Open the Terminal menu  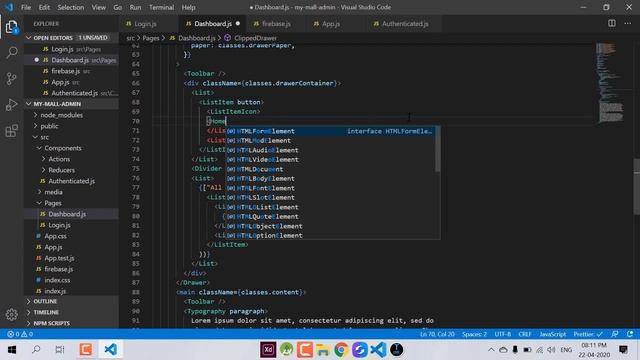click(x=161, y=7)
